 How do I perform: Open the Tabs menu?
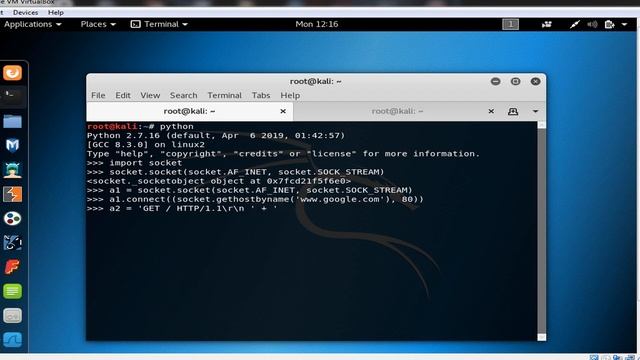pos(261,95)
